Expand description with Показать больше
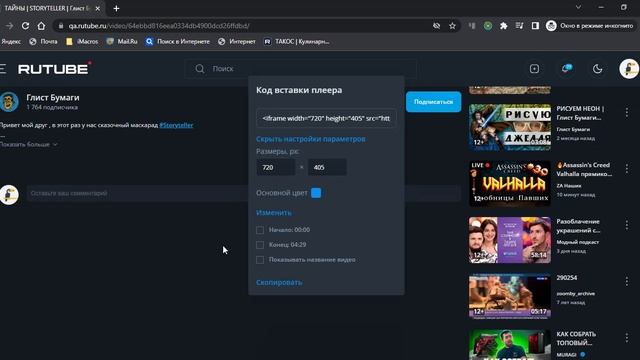Screen dimensions: 640x360 coord(29,144)
